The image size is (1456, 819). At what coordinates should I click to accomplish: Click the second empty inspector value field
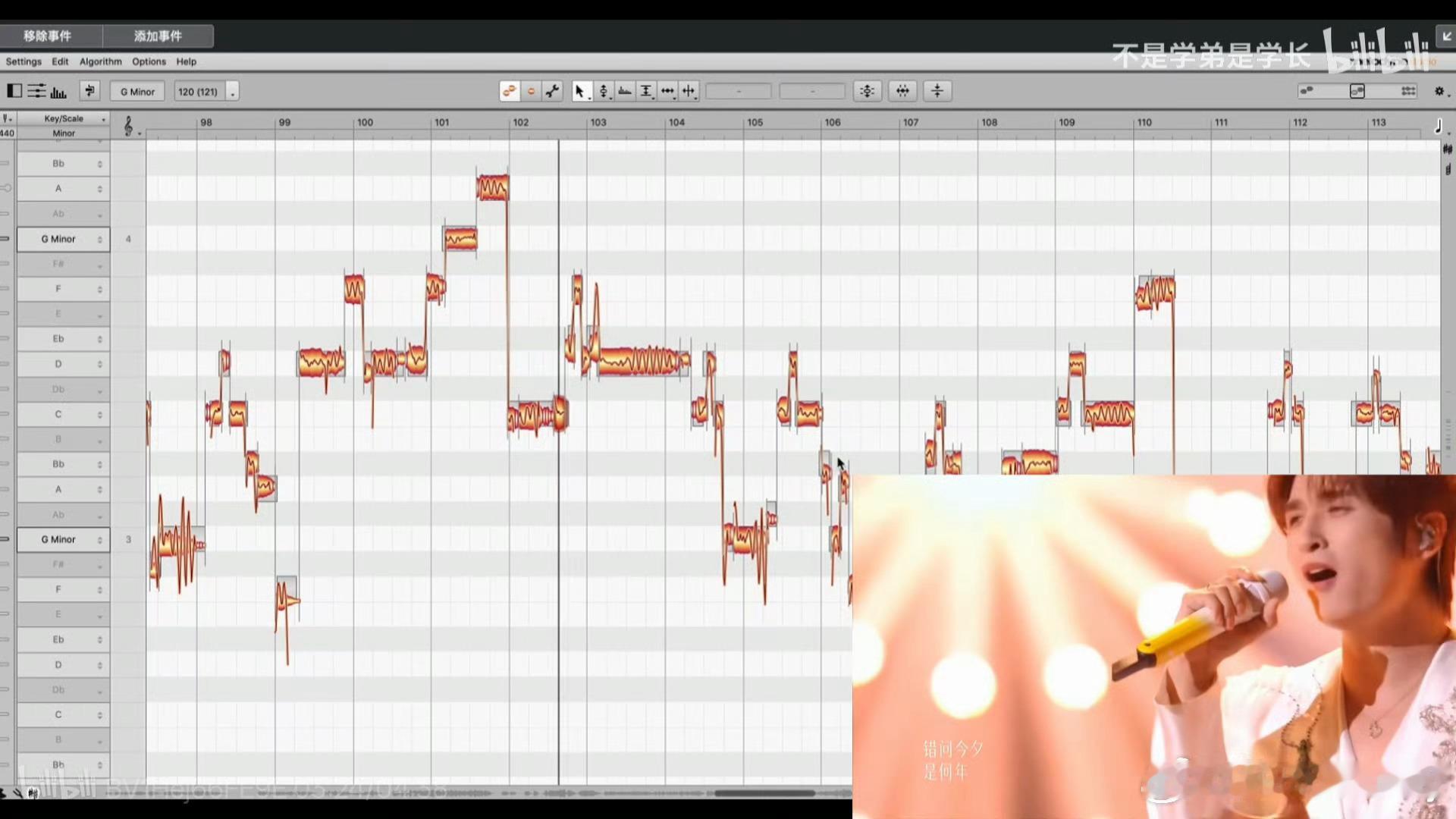[812, 91]
